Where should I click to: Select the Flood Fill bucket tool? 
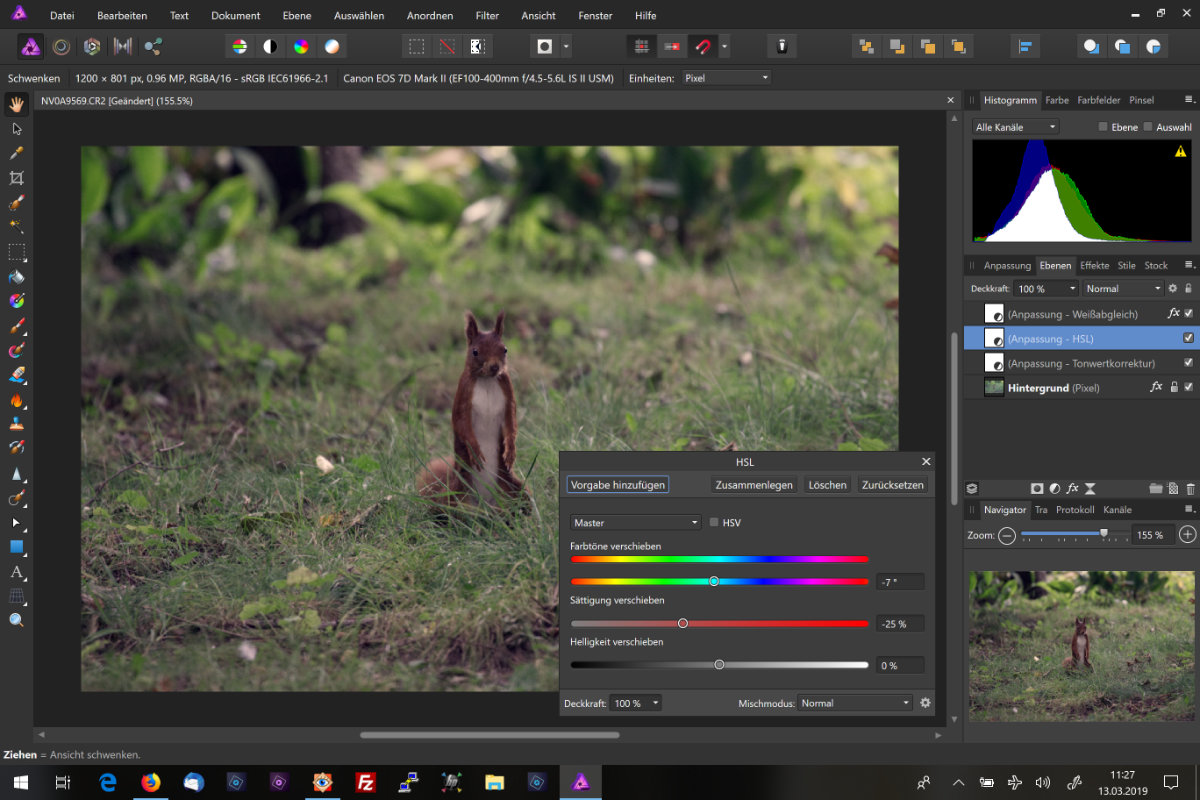tap(16, 277)
